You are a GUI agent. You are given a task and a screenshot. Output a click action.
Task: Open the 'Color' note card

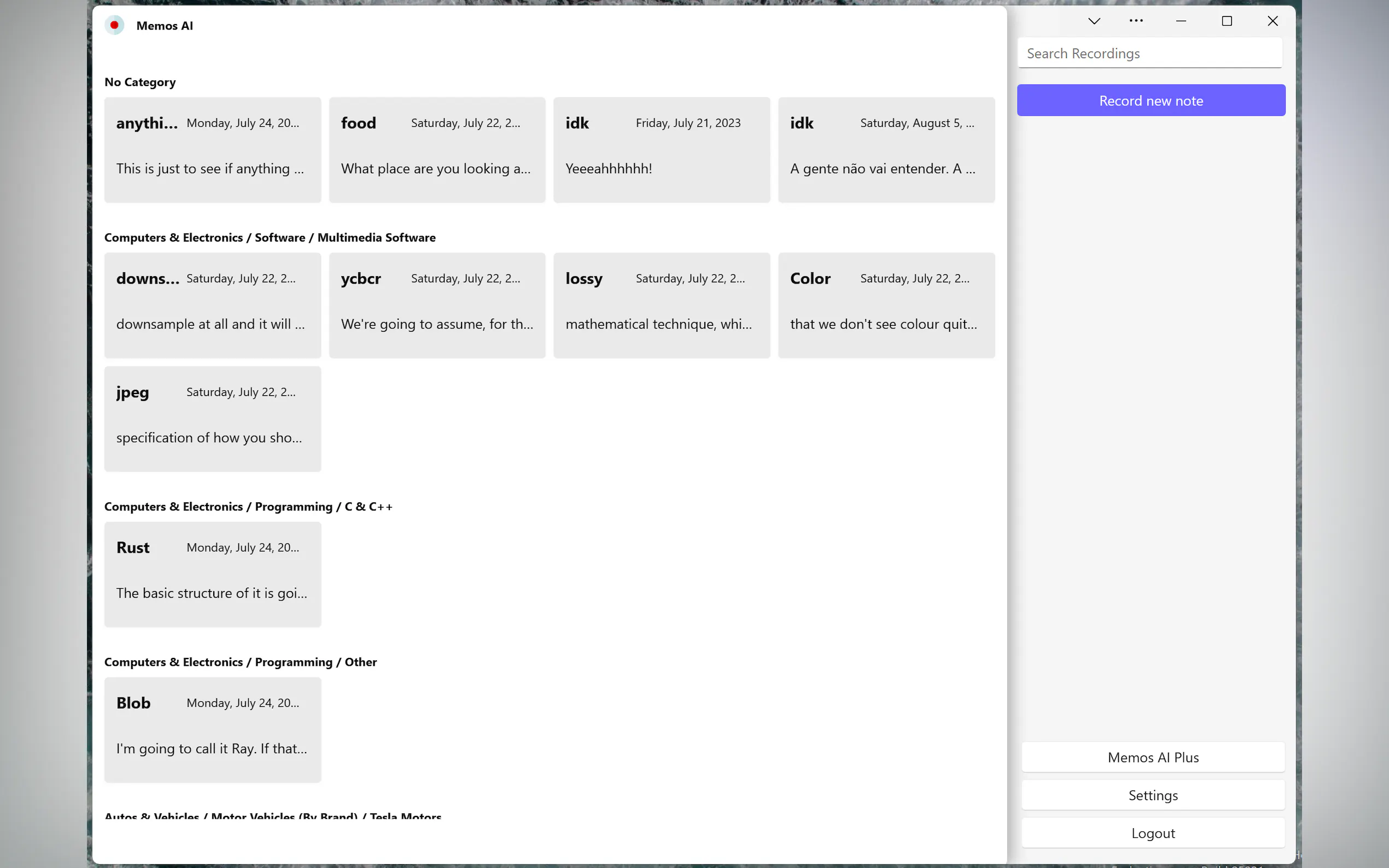pyautogui.click(x=886, y=305)
